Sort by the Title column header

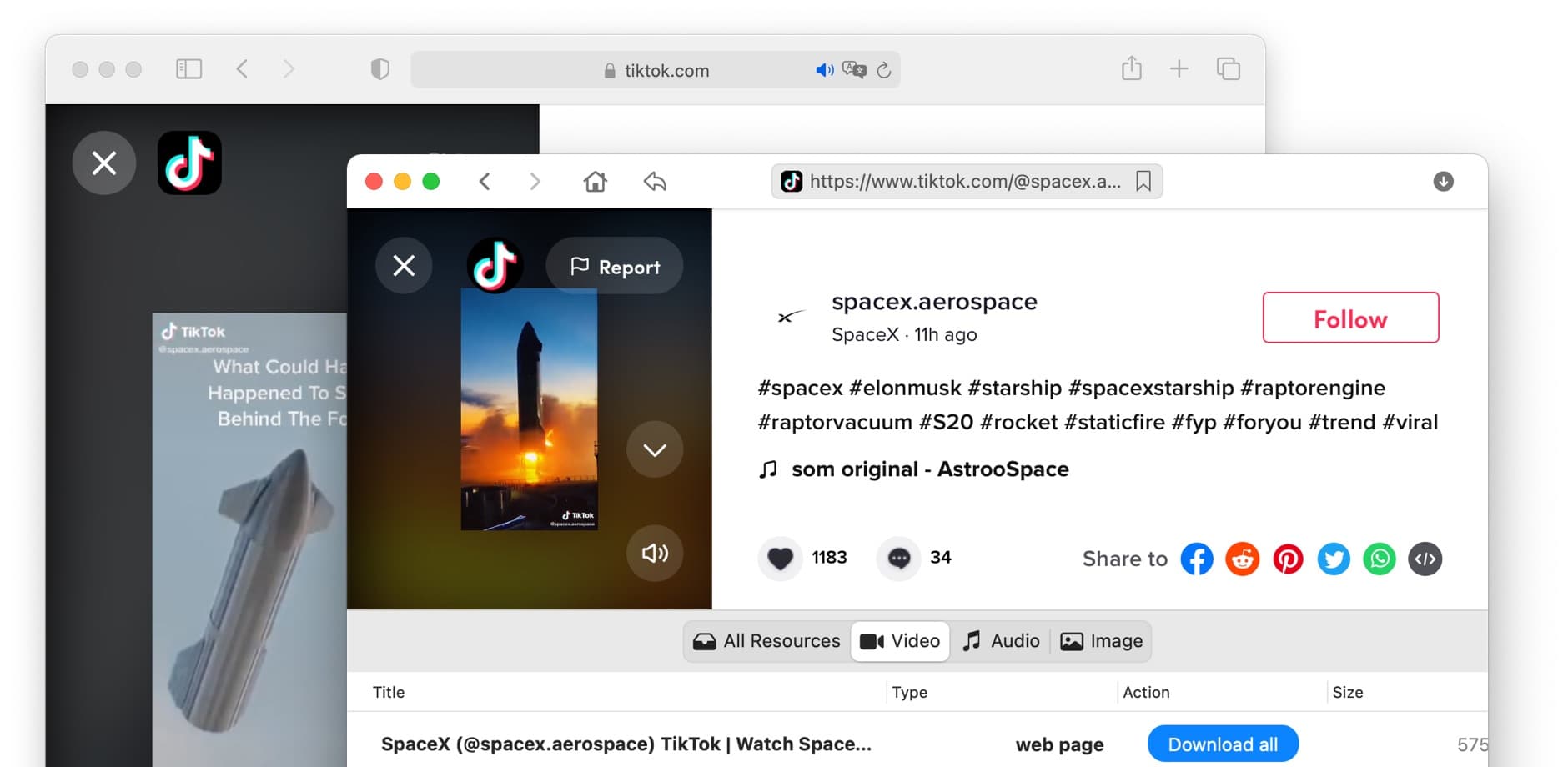coord(389,692)
